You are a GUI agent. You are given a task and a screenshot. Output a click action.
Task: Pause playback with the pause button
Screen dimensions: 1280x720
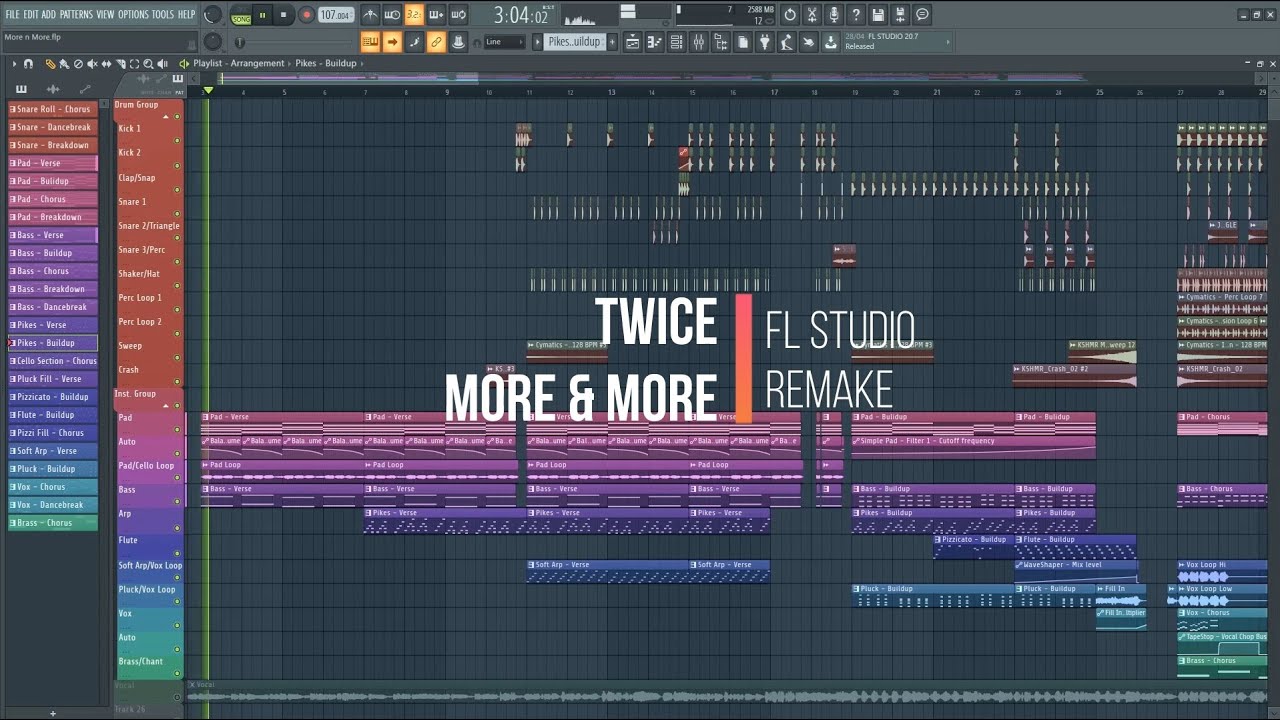point(263,15)
